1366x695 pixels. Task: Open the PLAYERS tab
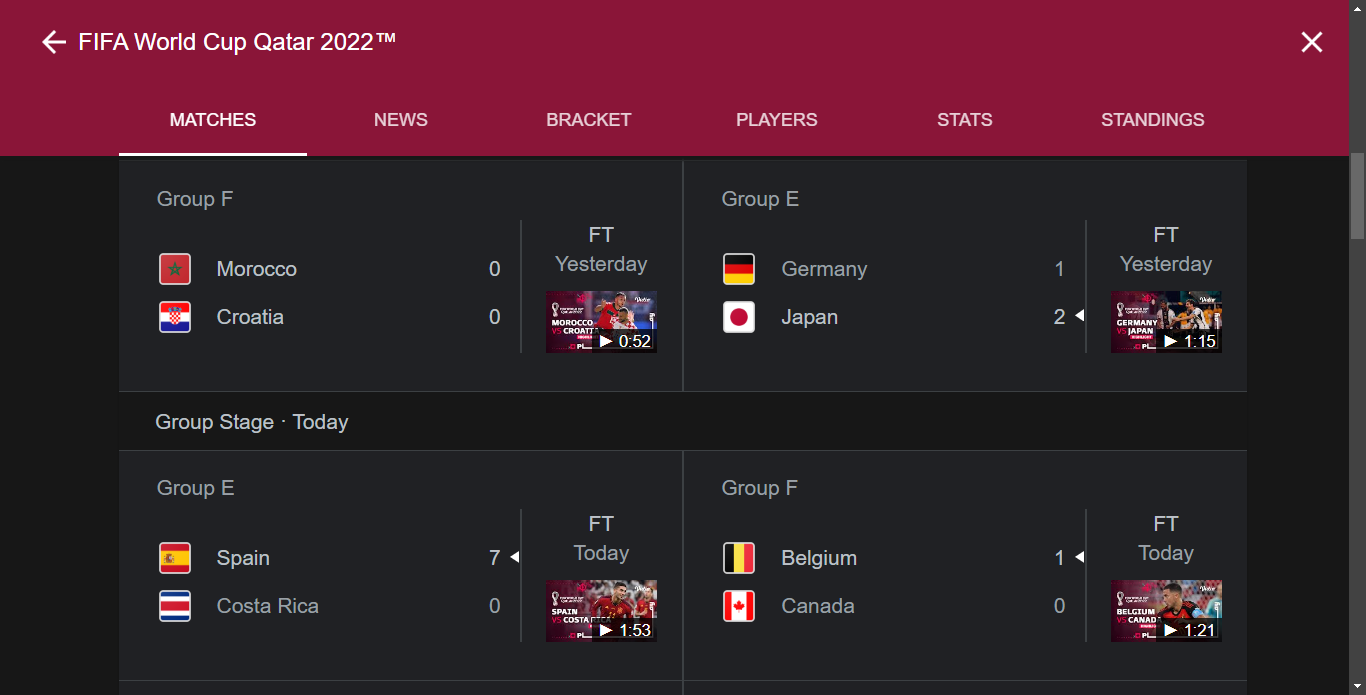point(776,119)
